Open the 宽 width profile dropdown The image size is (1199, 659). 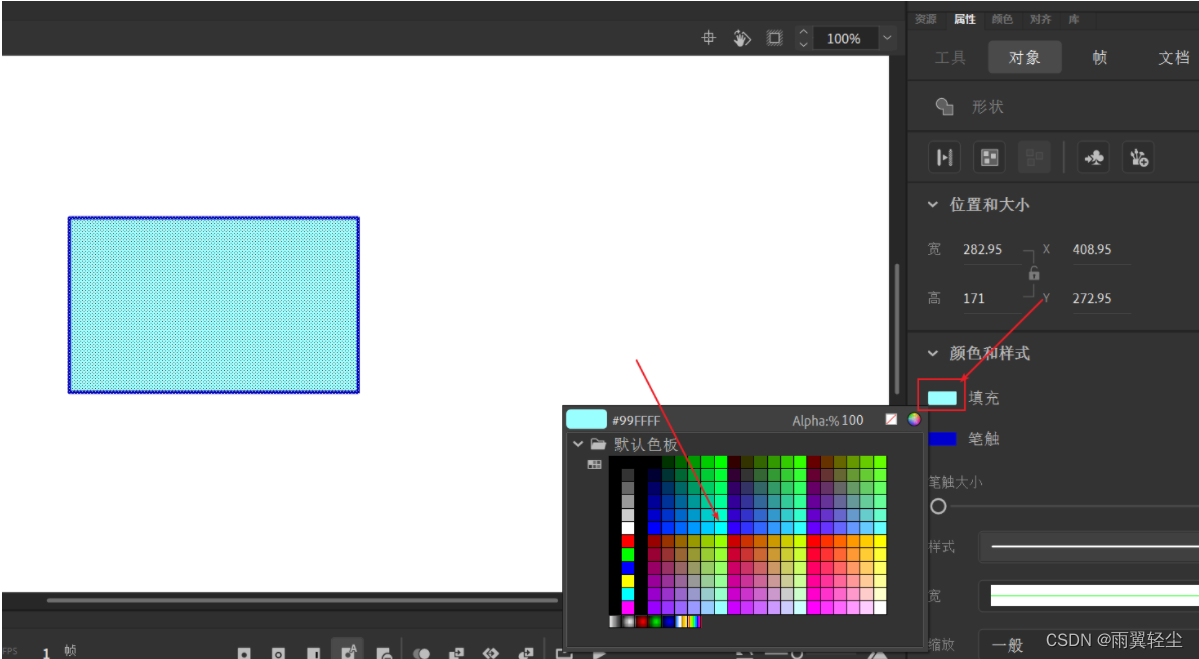tap(1089, 596)
